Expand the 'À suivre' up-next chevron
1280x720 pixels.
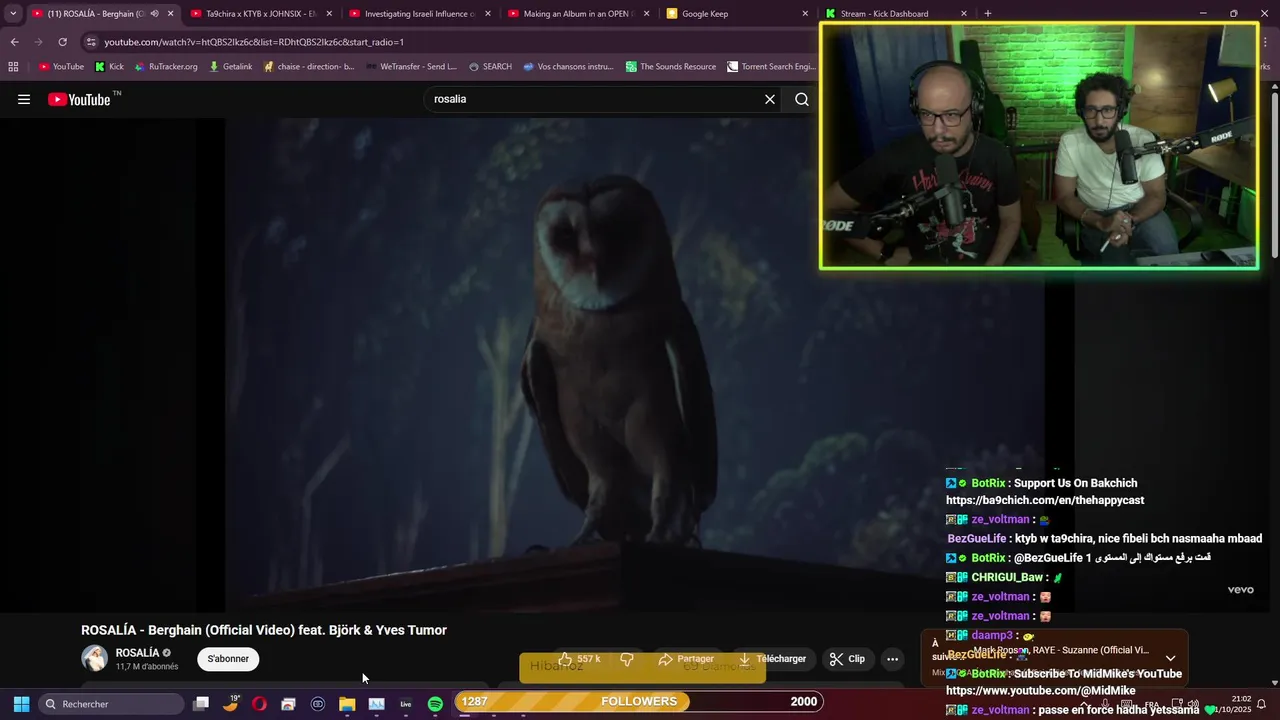click(1171, 659)
